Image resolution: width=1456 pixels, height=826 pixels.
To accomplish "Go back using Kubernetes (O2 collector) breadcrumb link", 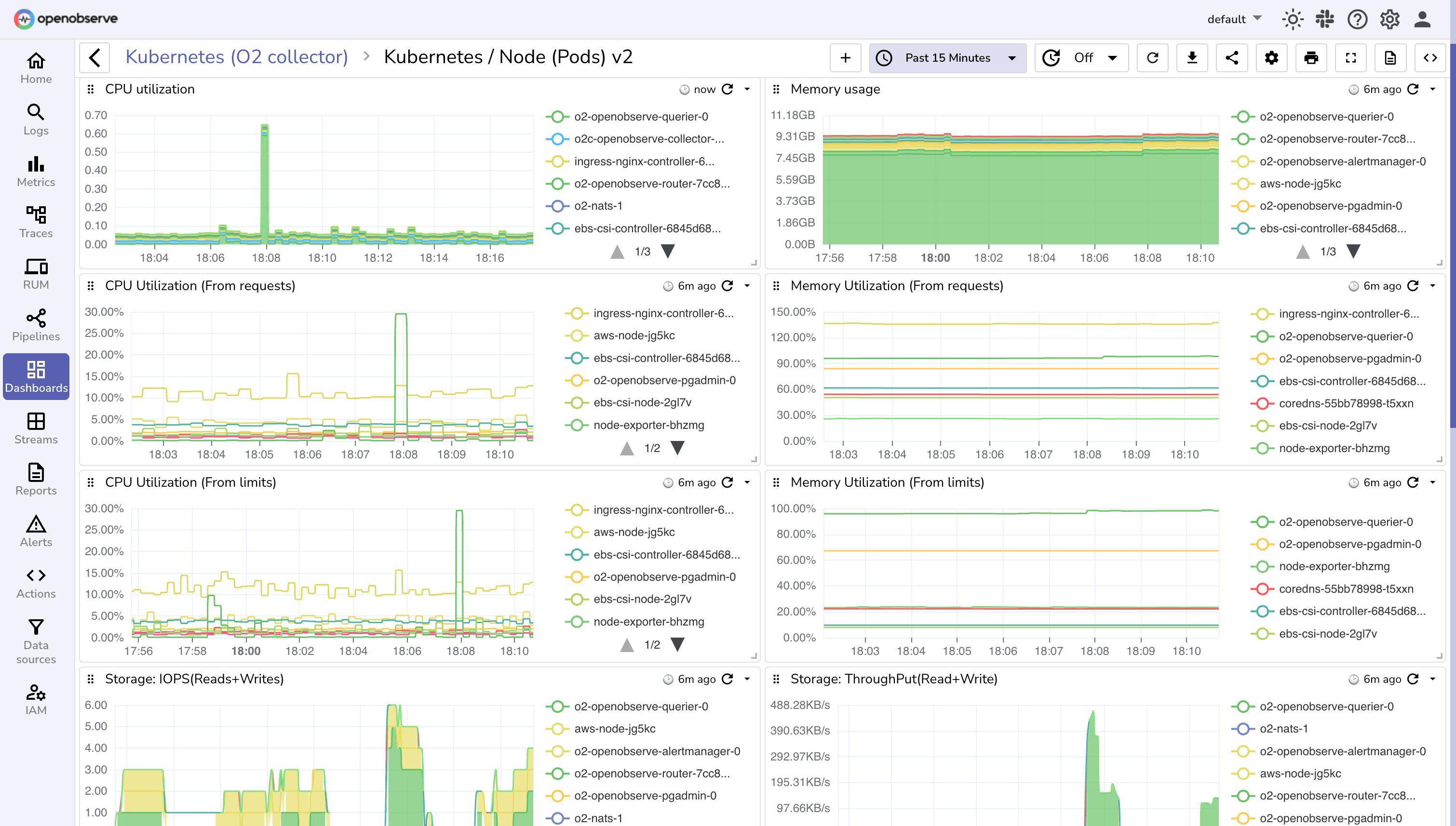I will tap(237, 56).
